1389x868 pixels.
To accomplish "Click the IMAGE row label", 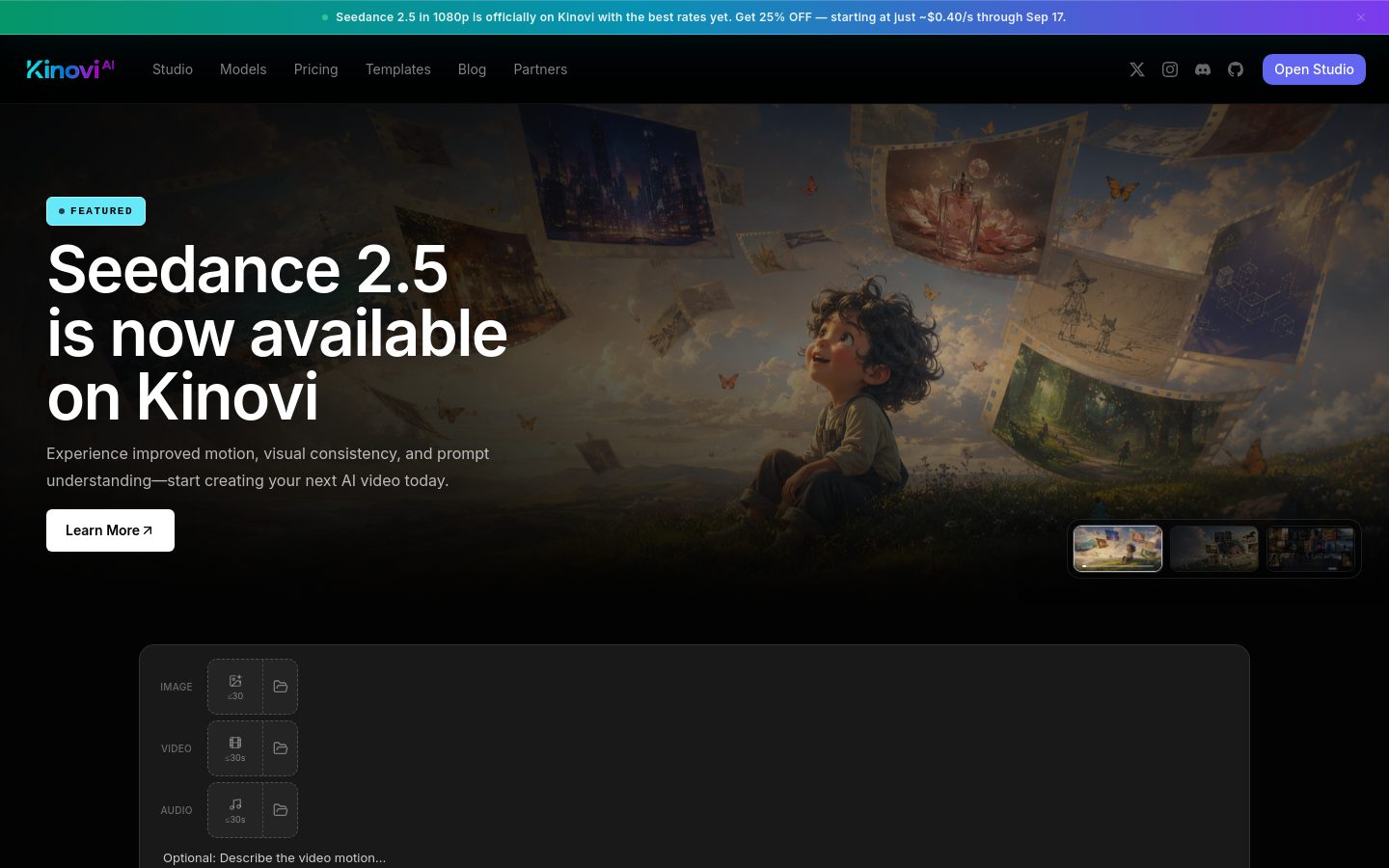I will pyautogui.click(x=177, y=687).
